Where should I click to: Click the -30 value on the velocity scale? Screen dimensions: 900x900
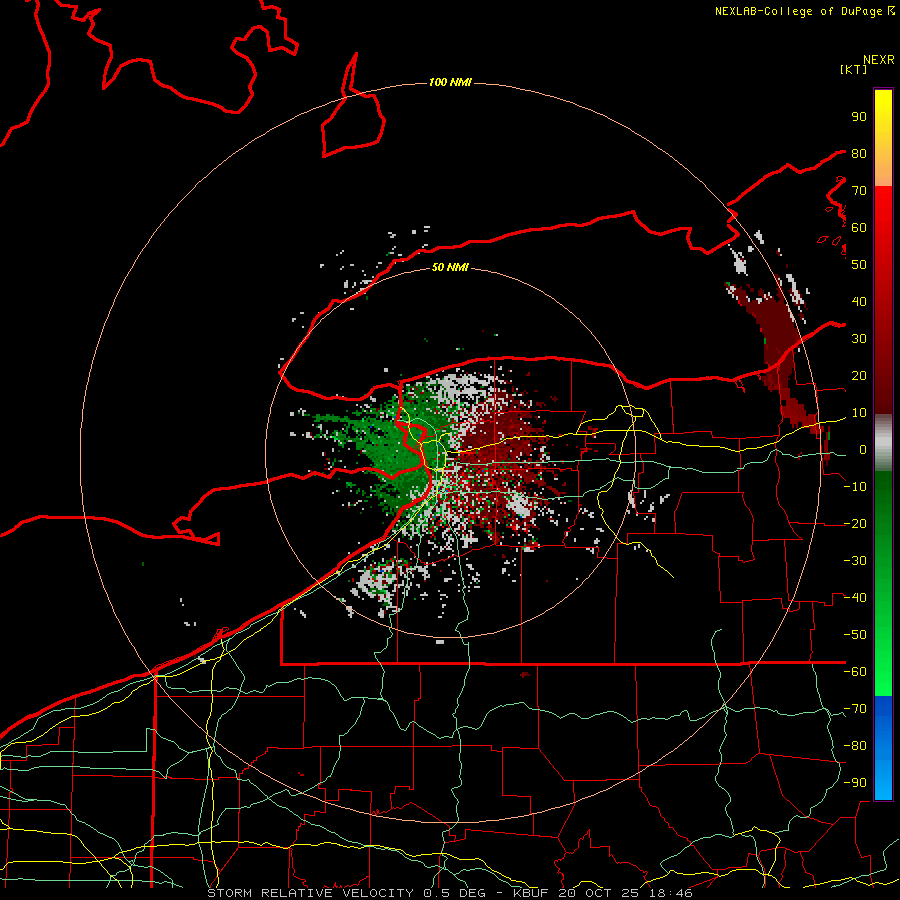point(855,561)
